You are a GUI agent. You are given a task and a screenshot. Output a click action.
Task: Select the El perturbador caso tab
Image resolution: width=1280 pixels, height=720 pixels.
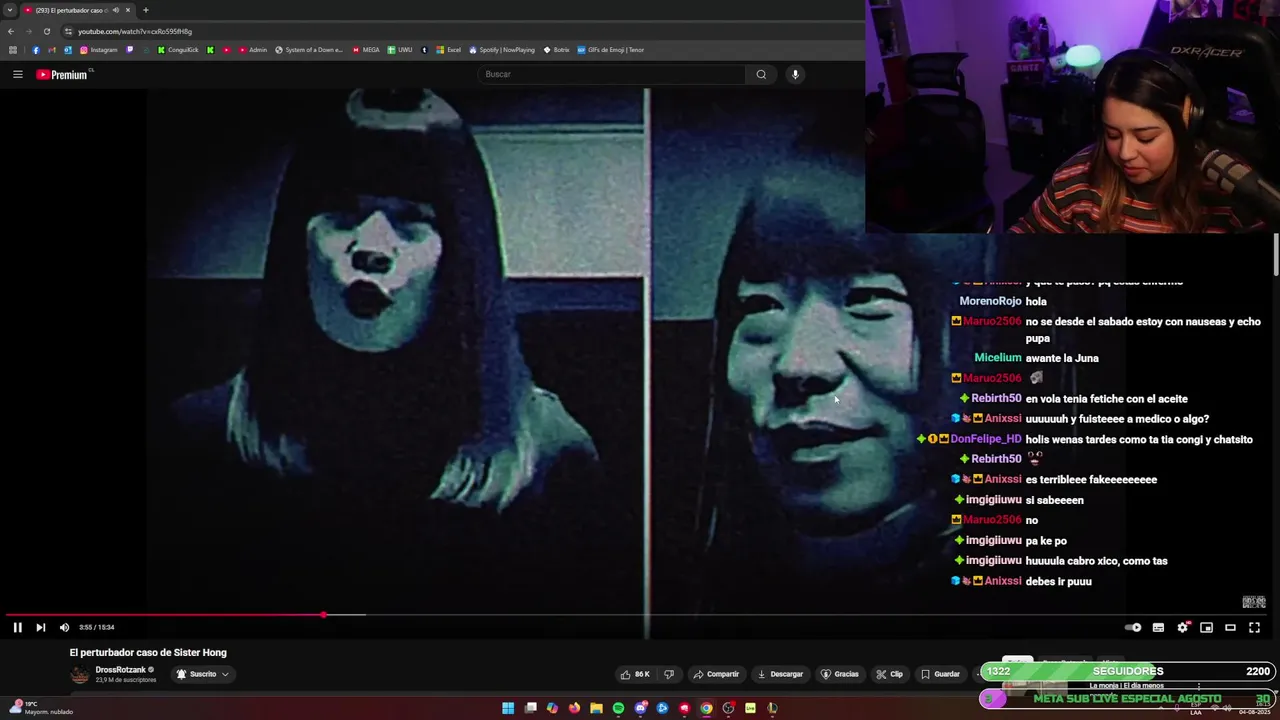[x=78, y=10]
